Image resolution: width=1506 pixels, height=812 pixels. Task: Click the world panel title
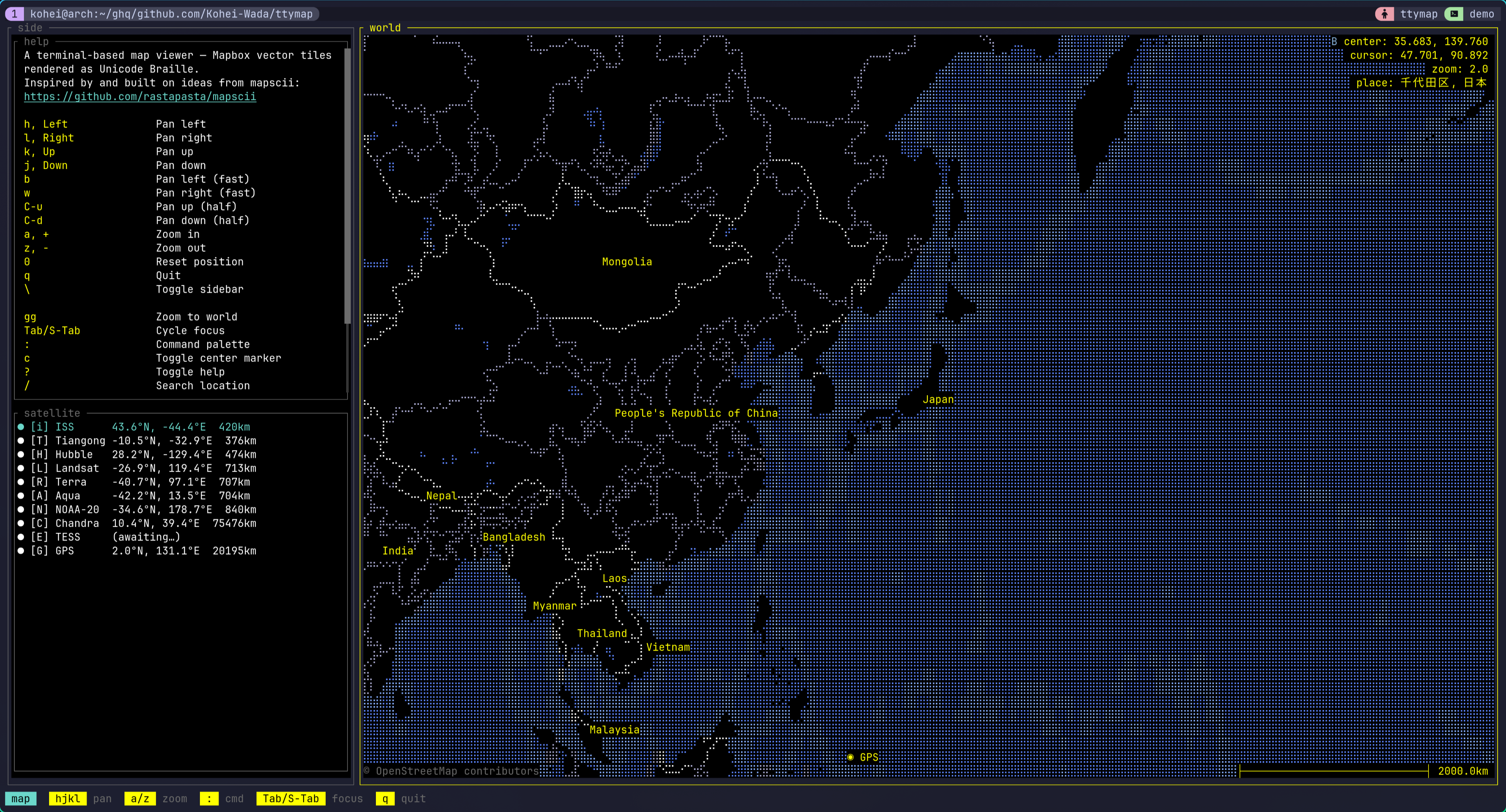click(x=385, y=28)
